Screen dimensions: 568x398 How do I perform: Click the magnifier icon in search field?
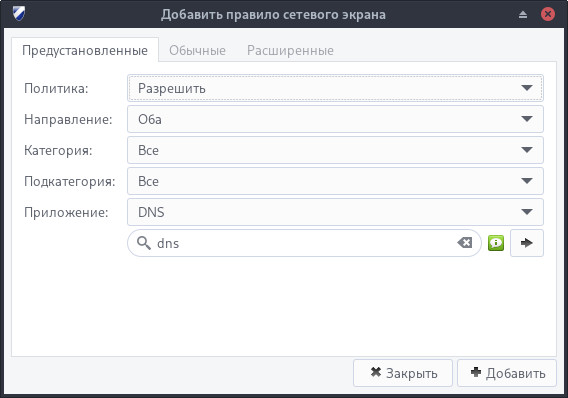(144, 243)
